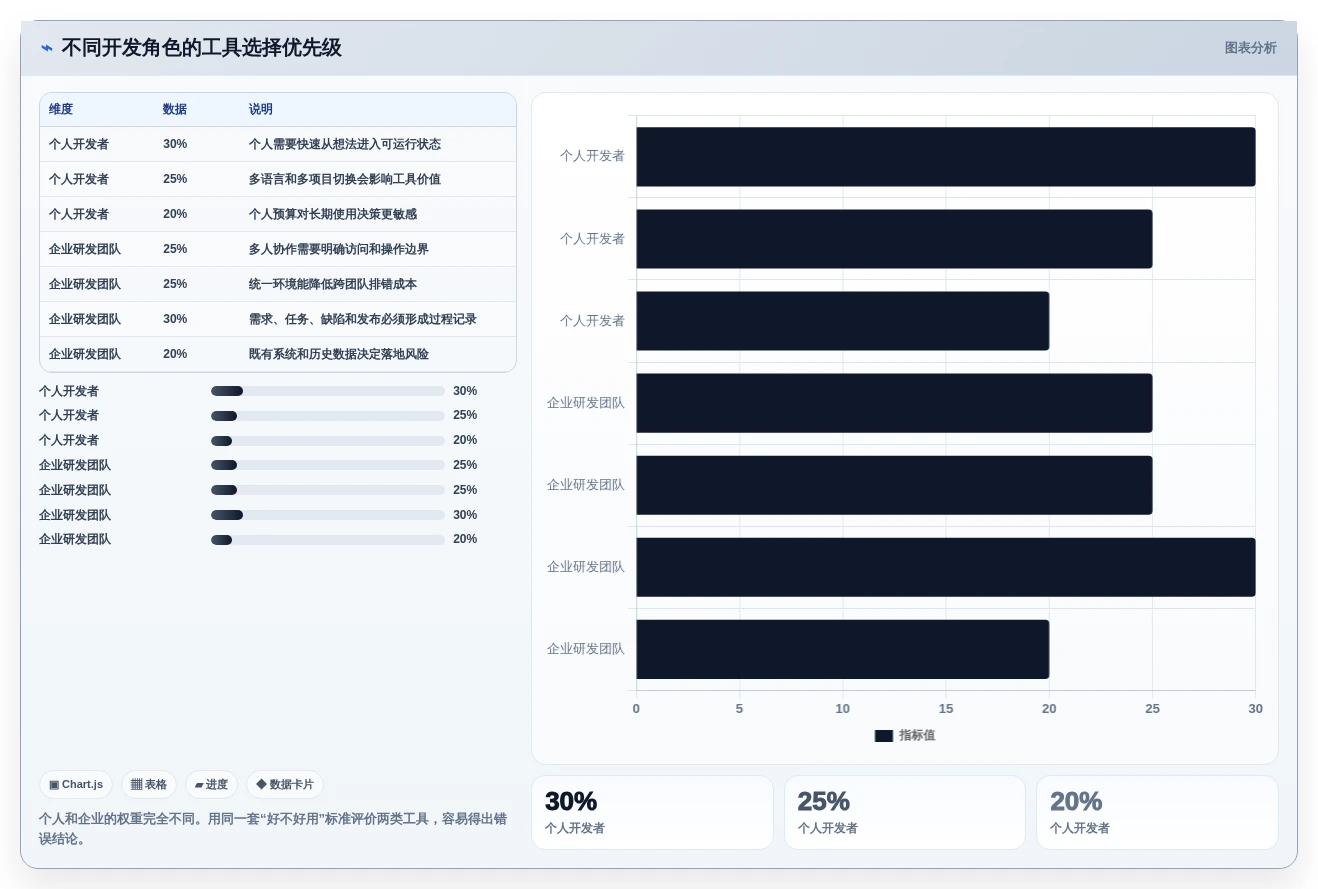This screenshot has width=1318, height=889.
Task: Select the 表格 chip
Action: pos(149,785)
